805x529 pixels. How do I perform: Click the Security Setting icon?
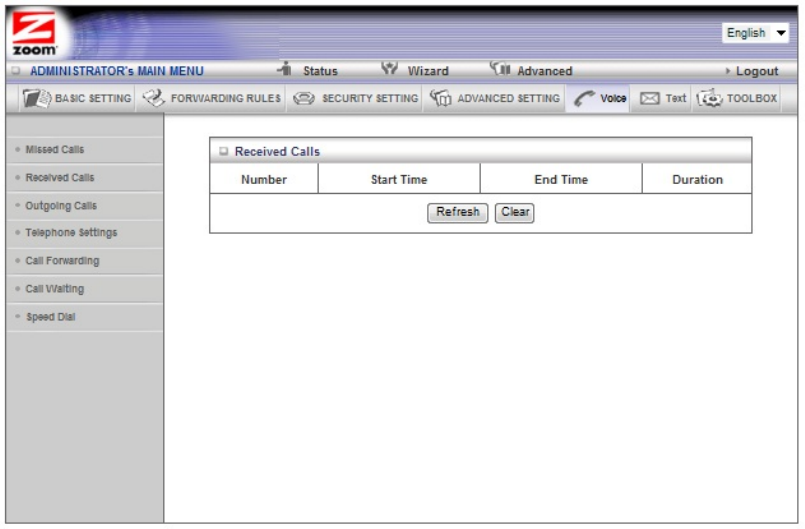coord(303,98)
